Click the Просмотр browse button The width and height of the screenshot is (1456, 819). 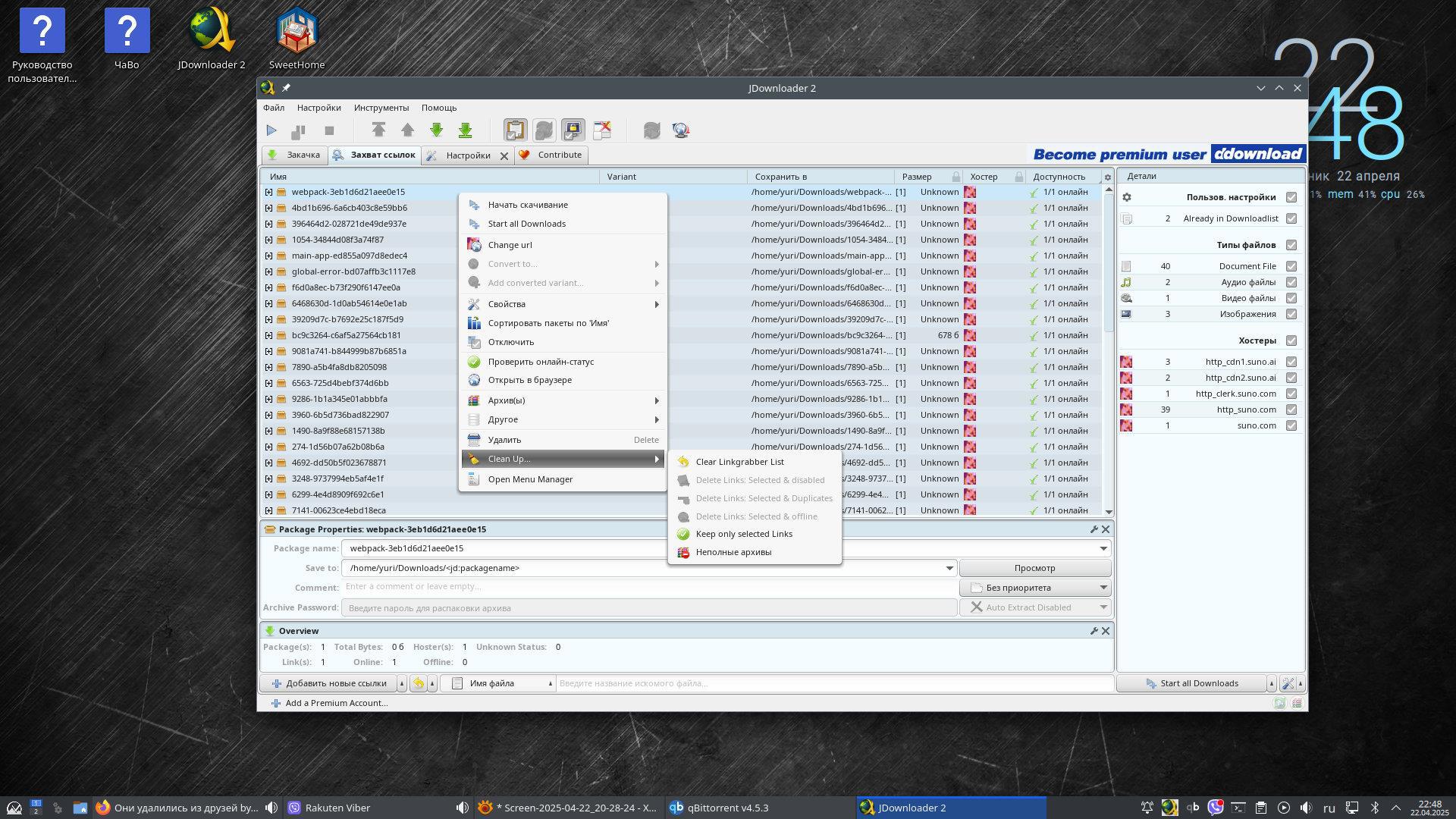pos(1034,568)
